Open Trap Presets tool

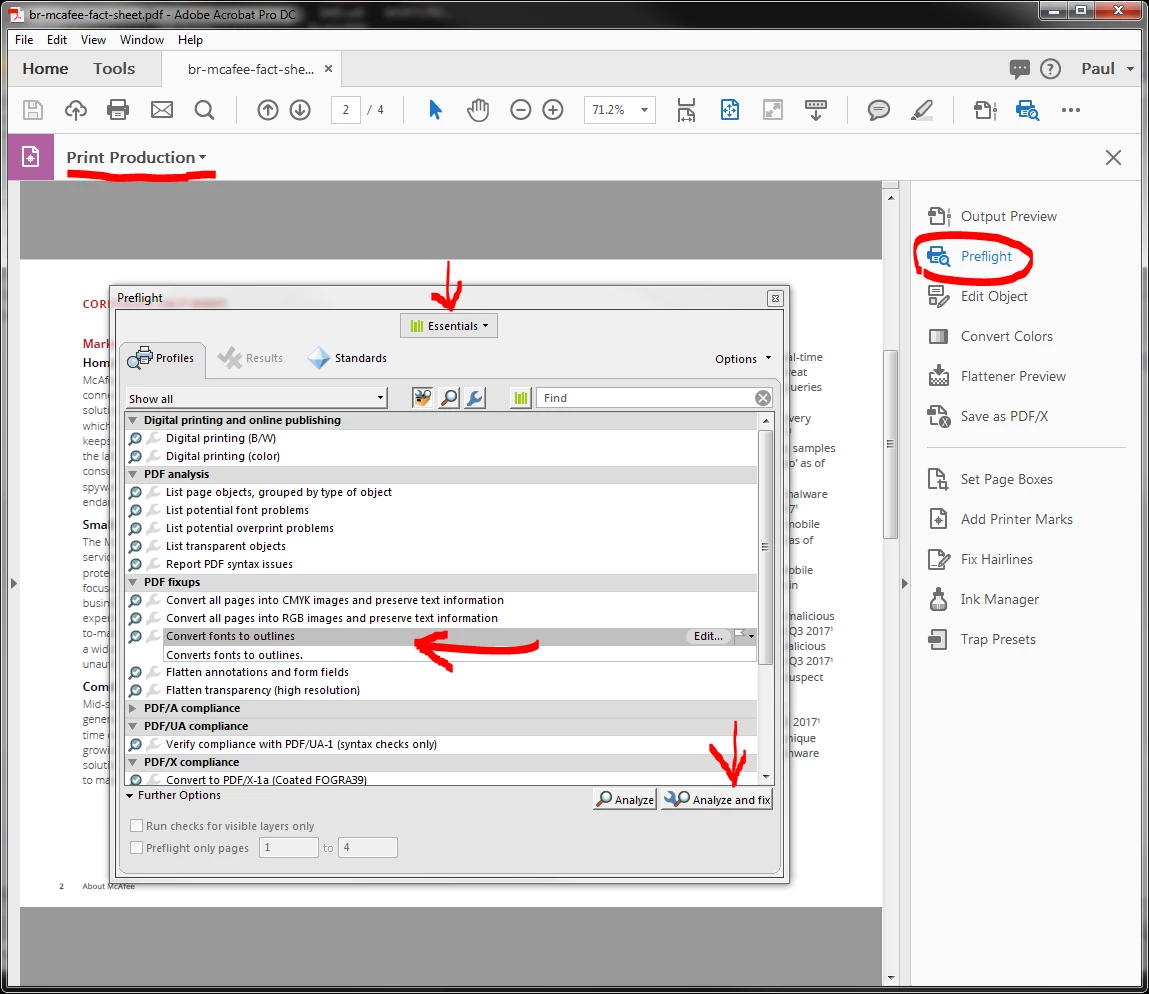982,639
